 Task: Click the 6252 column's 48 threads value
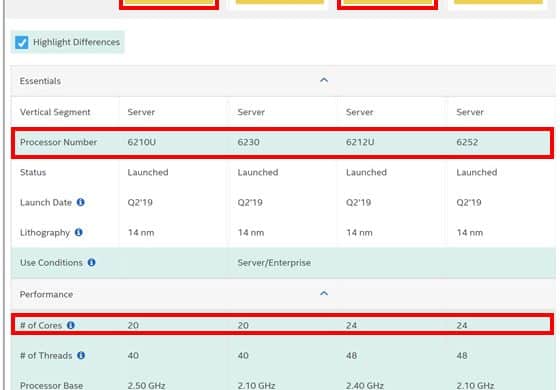point(462,356)
